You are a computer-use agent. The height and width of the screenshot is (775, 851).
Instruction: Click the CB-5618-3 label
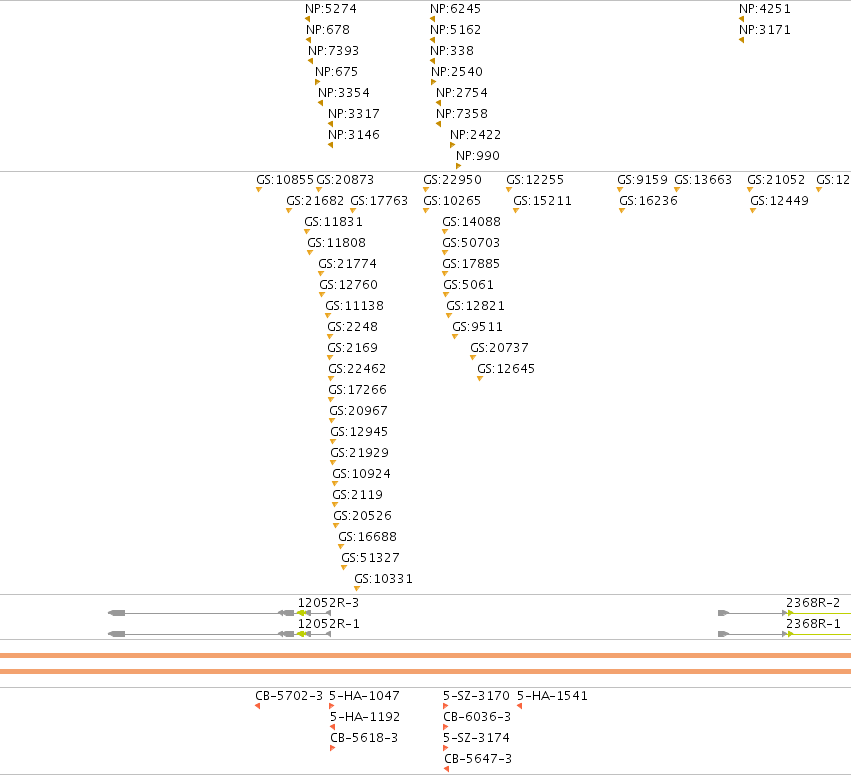364,738
